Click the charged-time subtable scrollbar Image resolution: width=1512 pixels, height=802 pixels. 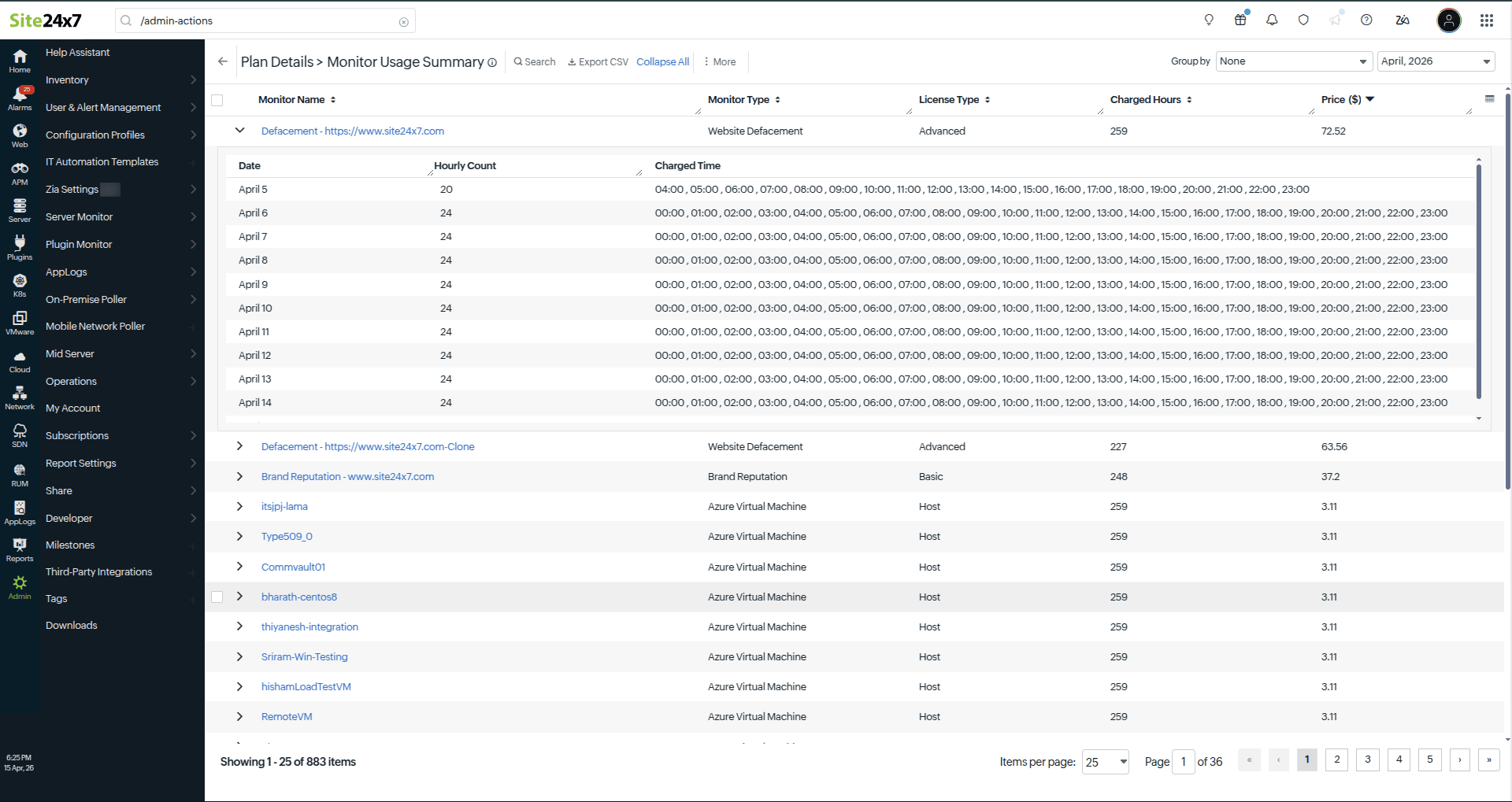coord(1479,281)
